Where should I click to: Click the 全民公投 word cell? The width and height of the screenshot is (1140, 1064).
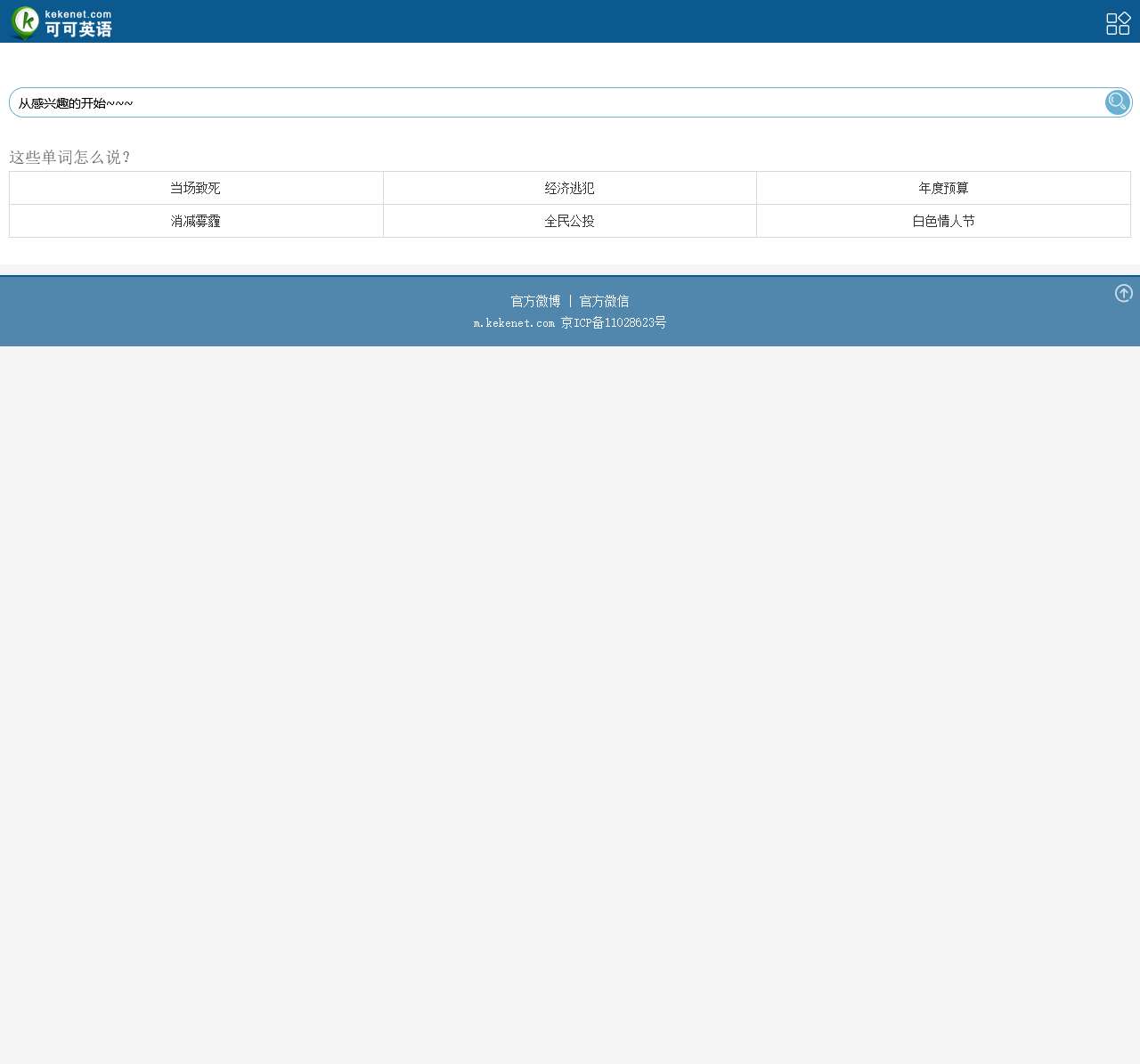[x=569, y=221]
